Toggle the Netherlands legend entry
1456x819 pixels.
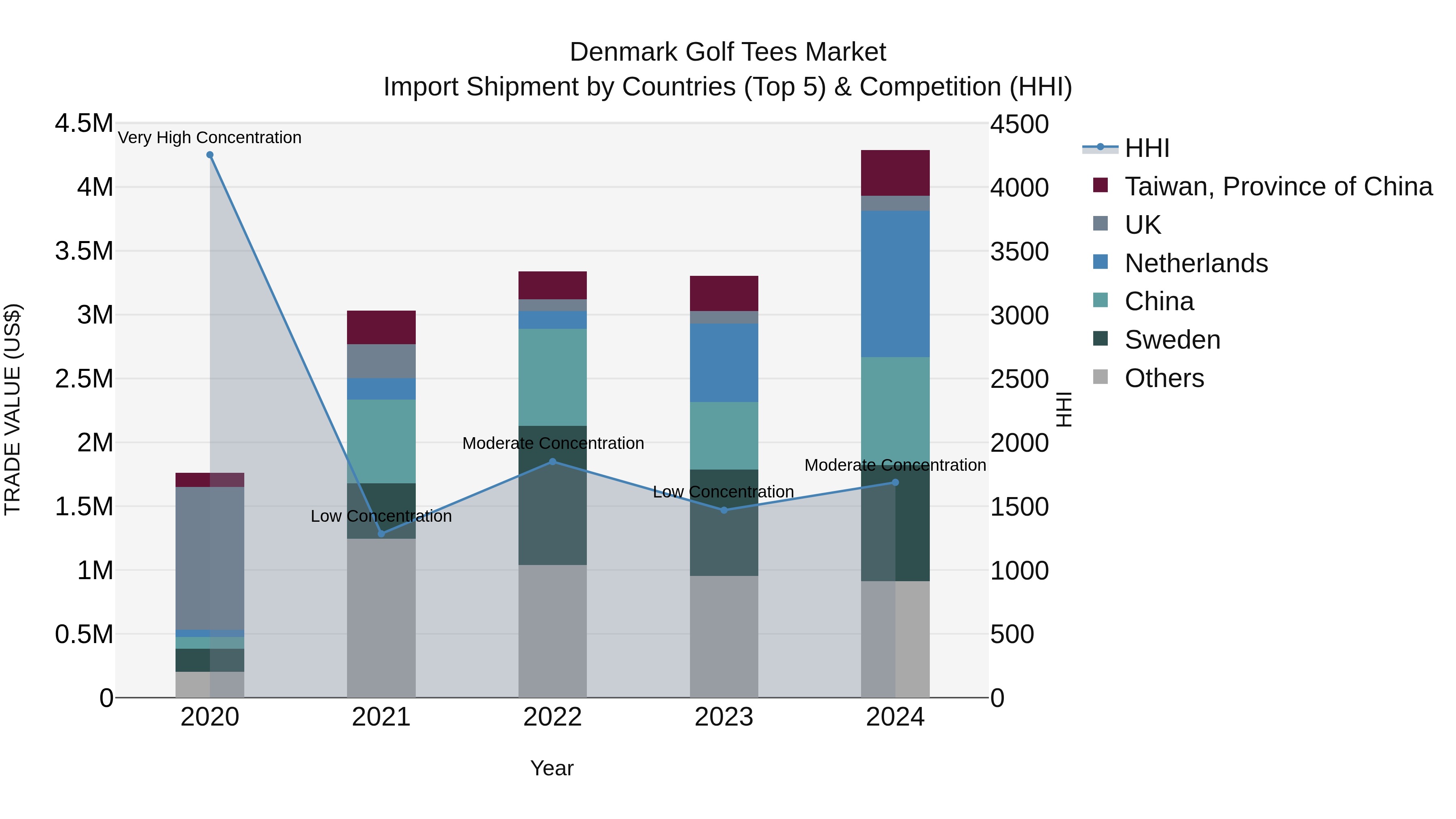[1180, 263]
